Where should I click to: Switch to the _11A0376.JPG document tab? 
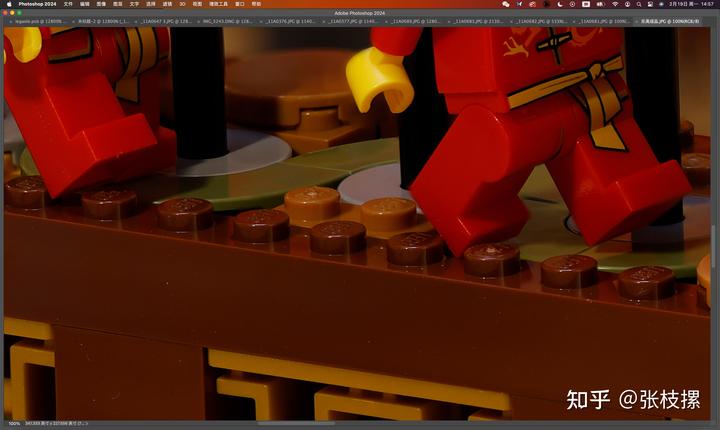click(291, 21)
